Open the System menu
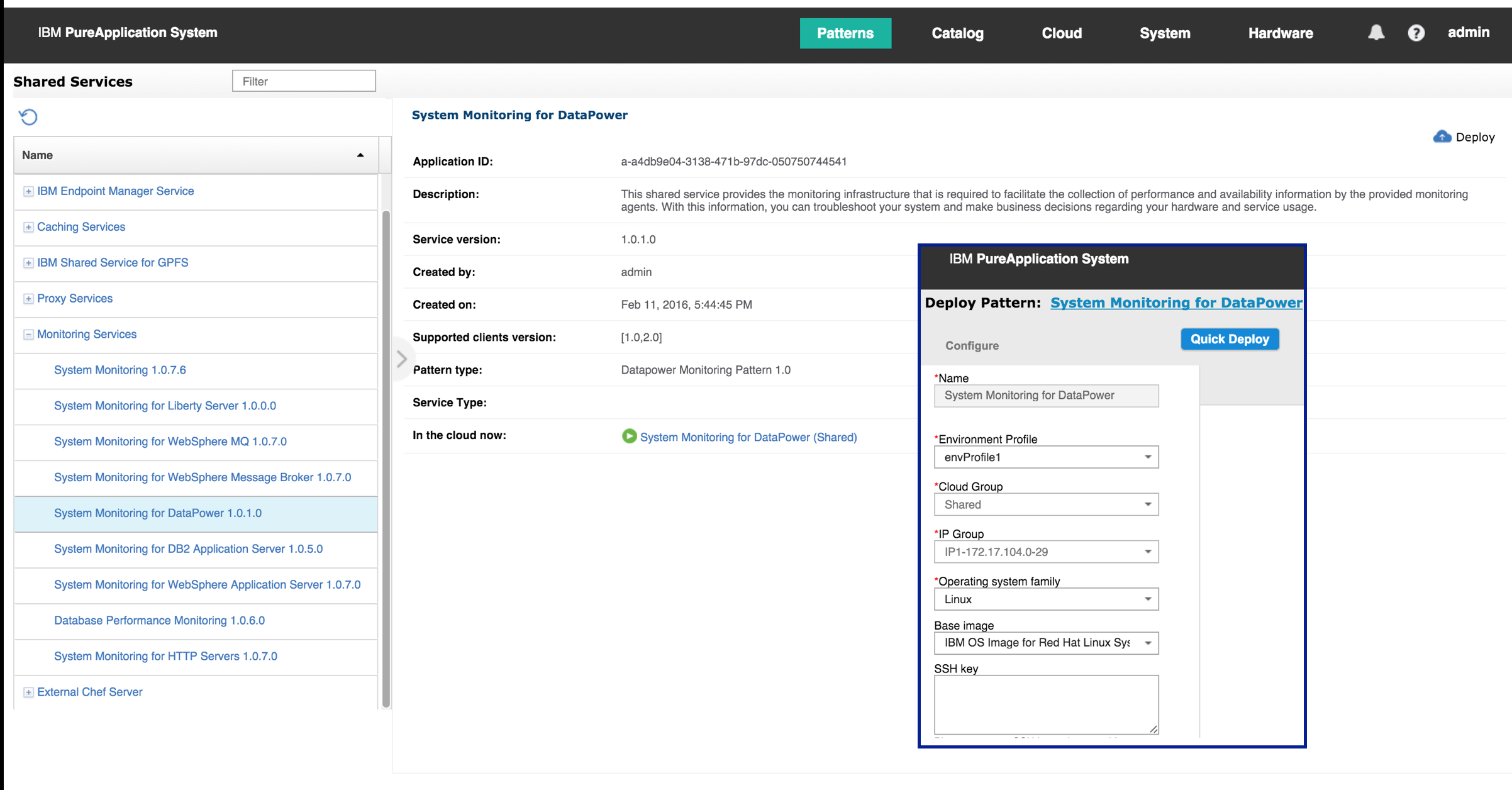The height and width of the screenshot is (790, 1512). pos(1165,33)
